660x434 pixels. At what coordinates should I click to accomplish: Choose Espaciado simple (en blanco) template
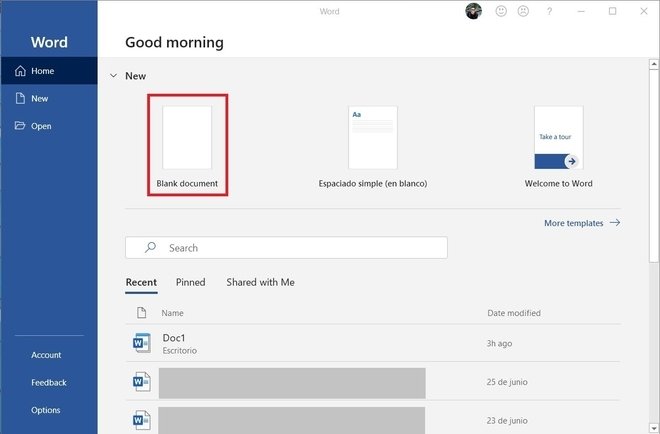point(373,145)
